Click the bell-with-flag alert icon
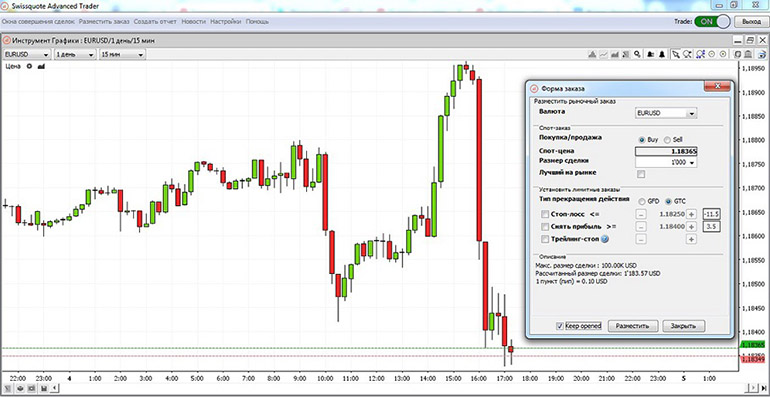Image resolution: width=770 pixels, height=397 pixels. pos(651,54)
